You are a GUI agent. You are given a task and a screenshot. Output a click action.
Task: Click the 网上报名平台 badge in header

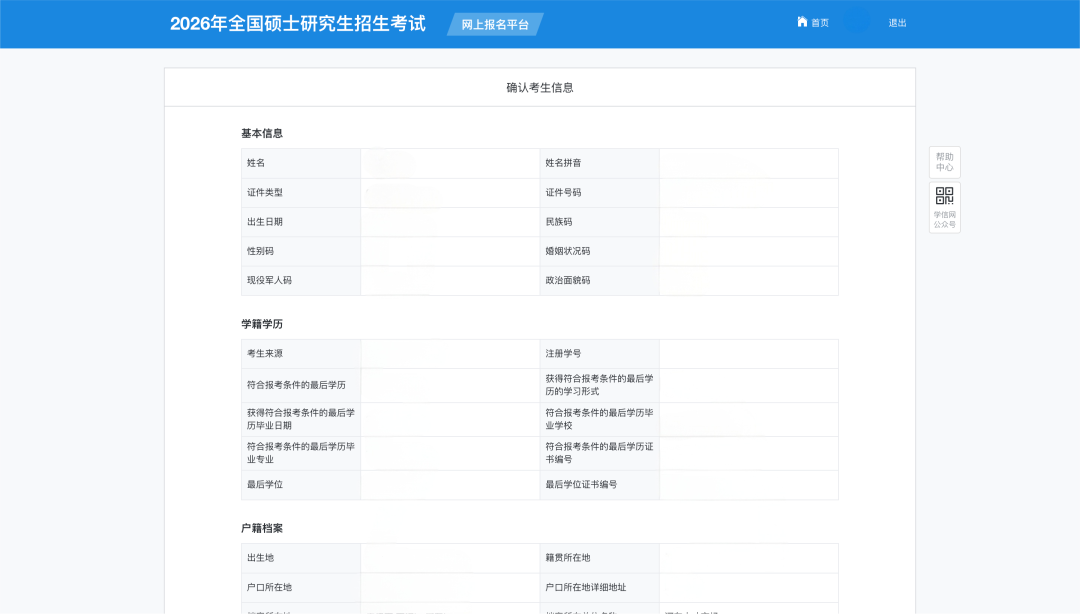point(495,24)
